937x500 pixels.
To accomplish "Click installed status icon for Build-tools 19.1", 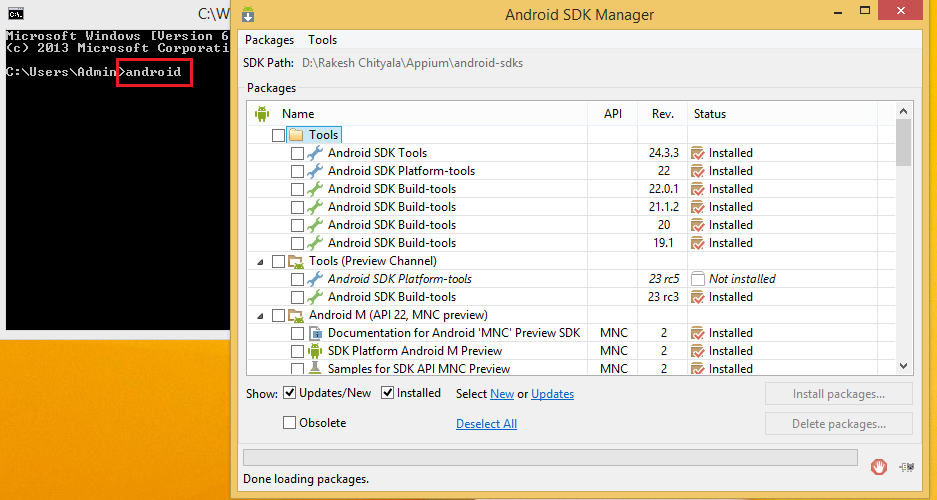I will [698, 243].
